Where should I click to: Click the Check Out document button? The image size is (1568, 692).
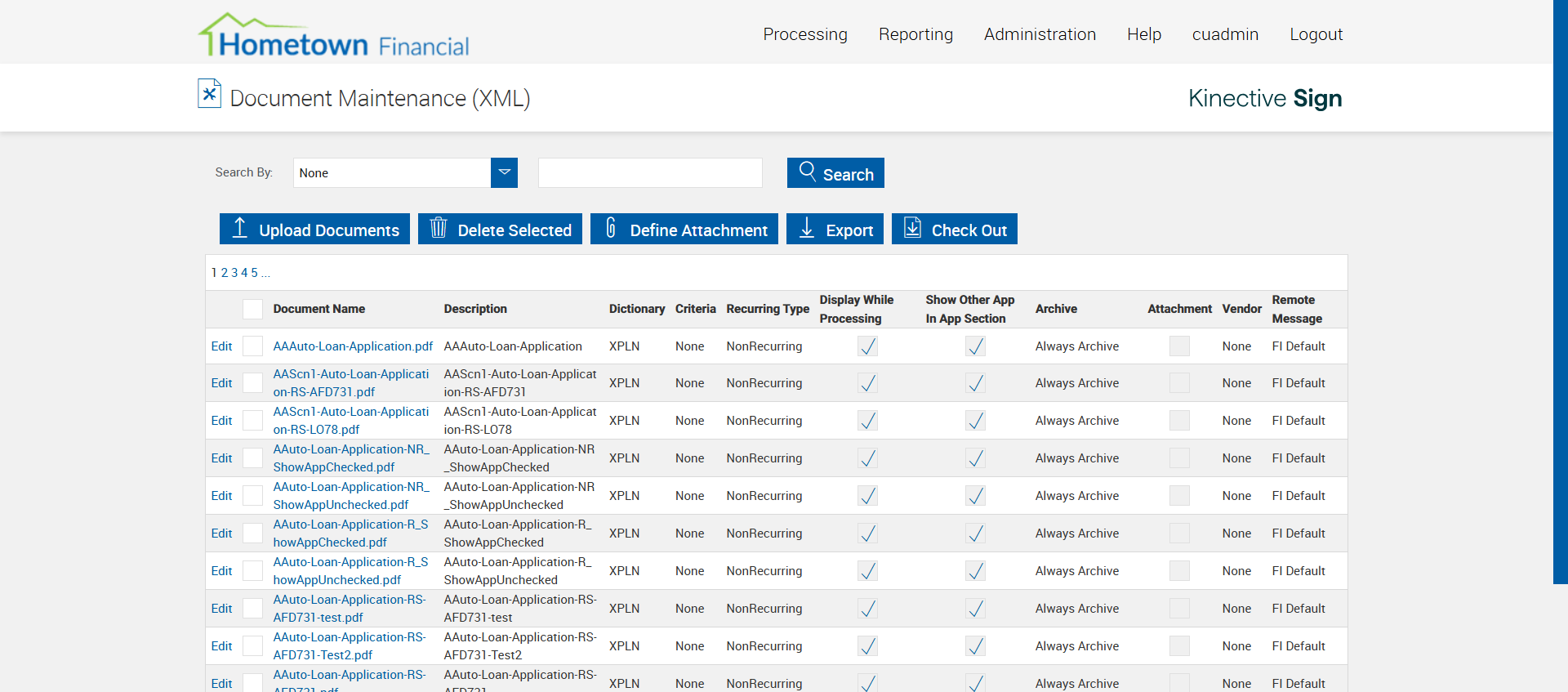(x=954, y=230)
